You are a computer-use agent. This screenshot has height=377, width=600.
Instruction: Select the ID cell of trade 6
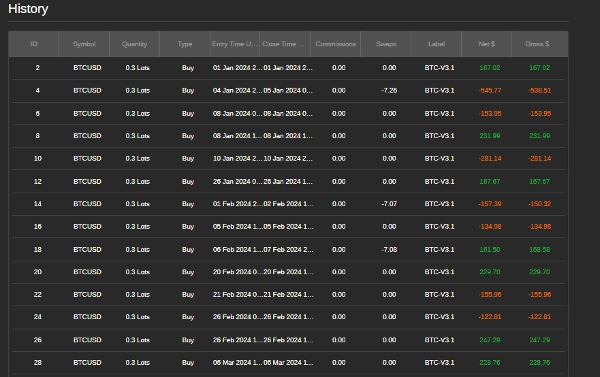pyautogui.click(x=38, y=114)
